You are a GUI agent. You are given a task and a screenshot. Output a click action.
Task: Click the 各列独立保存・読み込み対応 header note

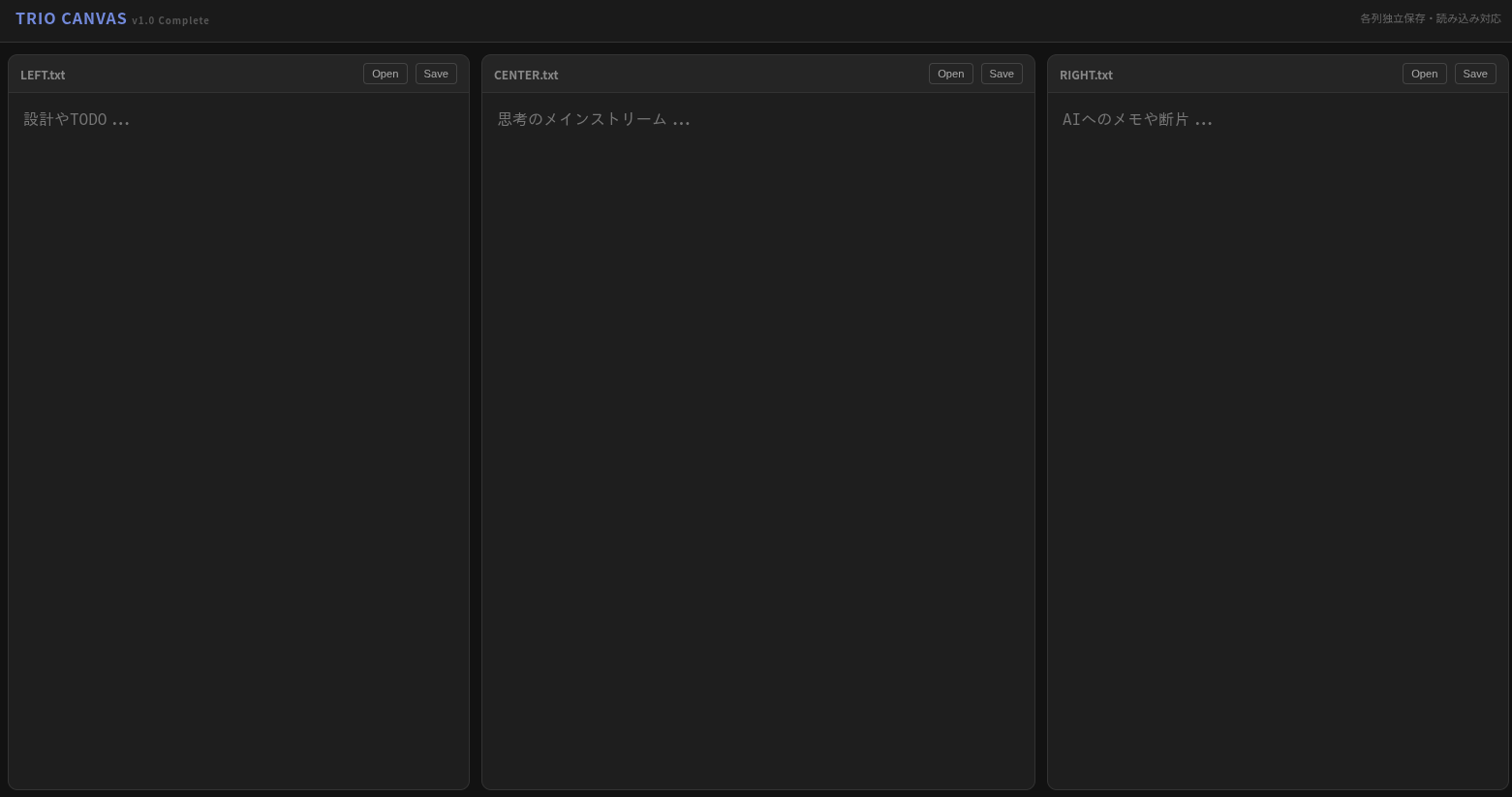click(1431, 18)
